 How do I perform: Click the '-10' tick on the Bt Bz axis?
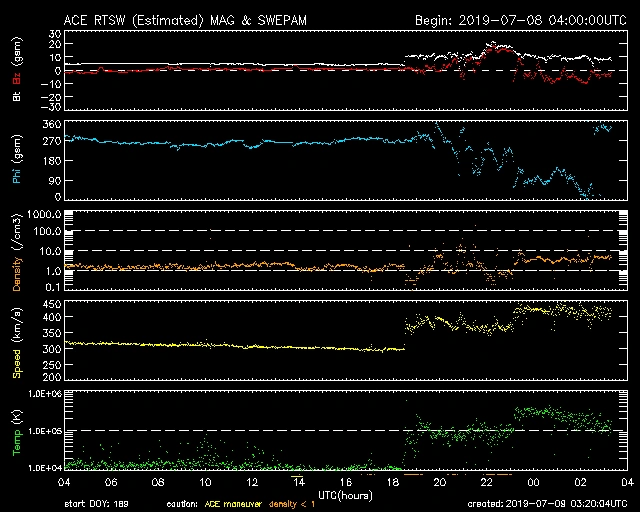[51, 84]
